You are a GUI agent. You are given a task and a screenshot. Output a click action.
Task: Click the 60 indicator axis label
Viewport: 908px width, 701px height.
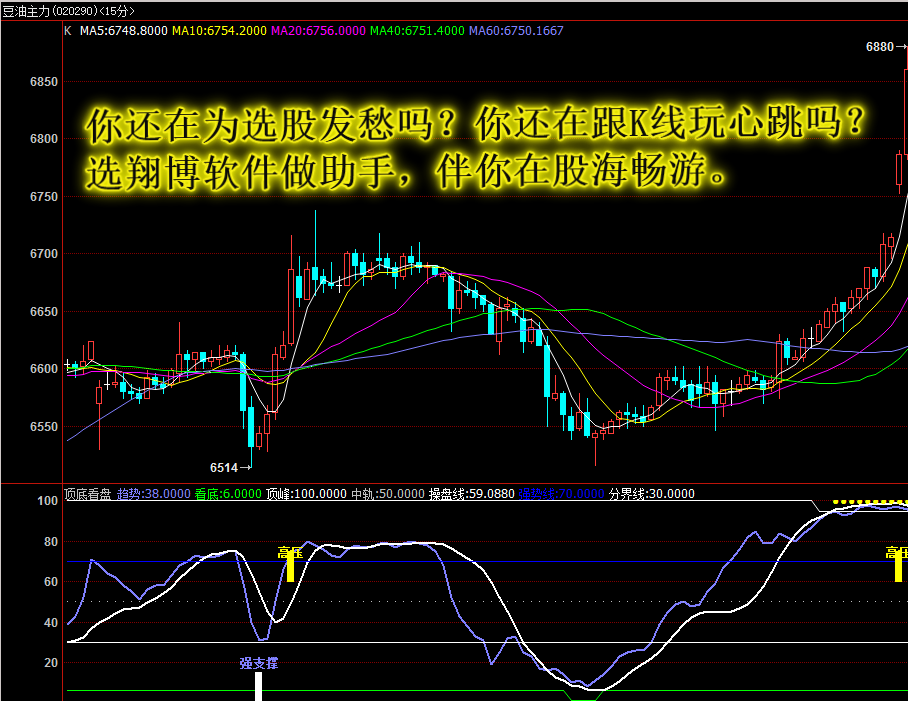click(x=51, y=582)
